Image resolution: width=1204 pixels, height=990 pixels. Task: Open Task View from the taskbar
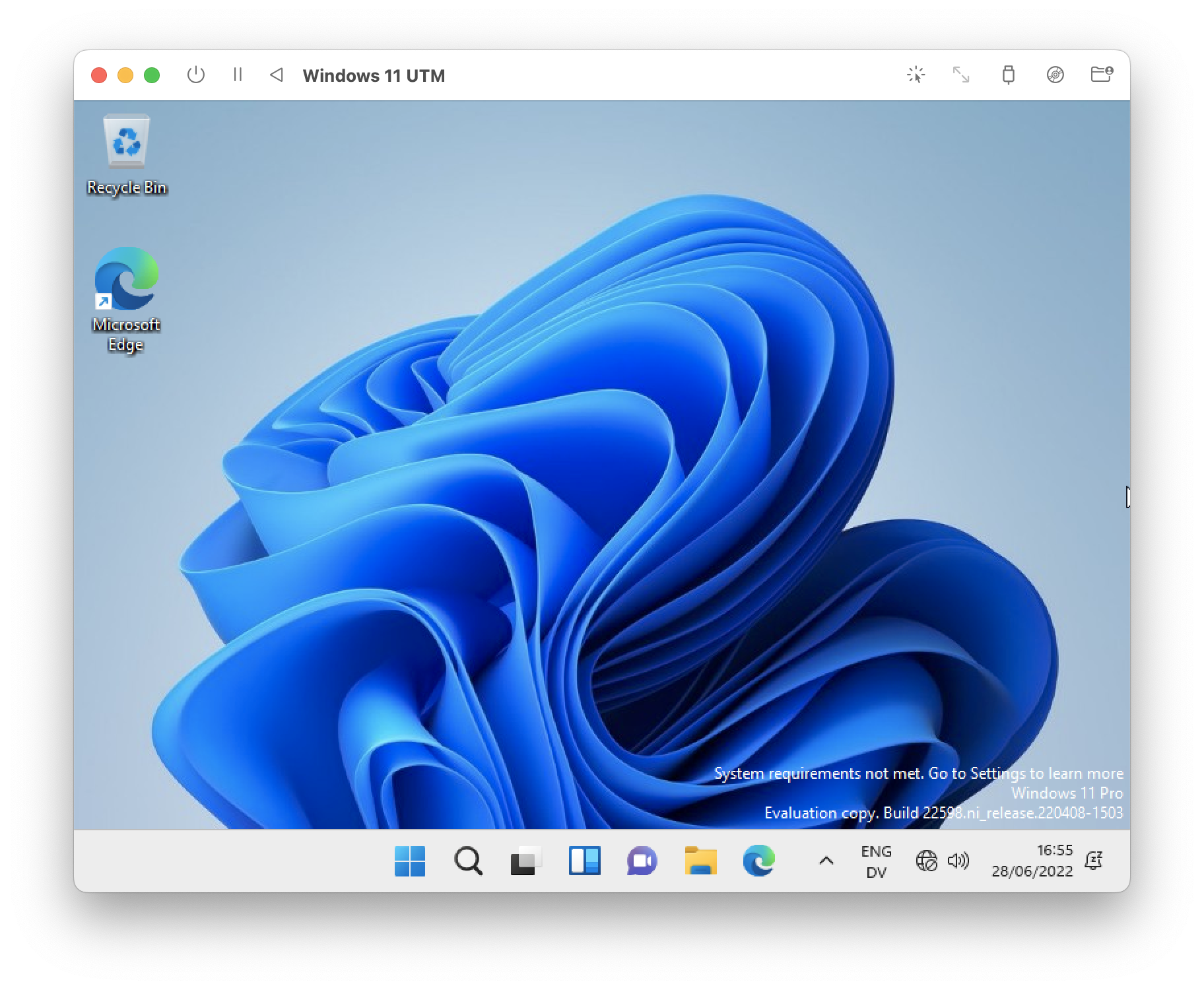(525, 860)
